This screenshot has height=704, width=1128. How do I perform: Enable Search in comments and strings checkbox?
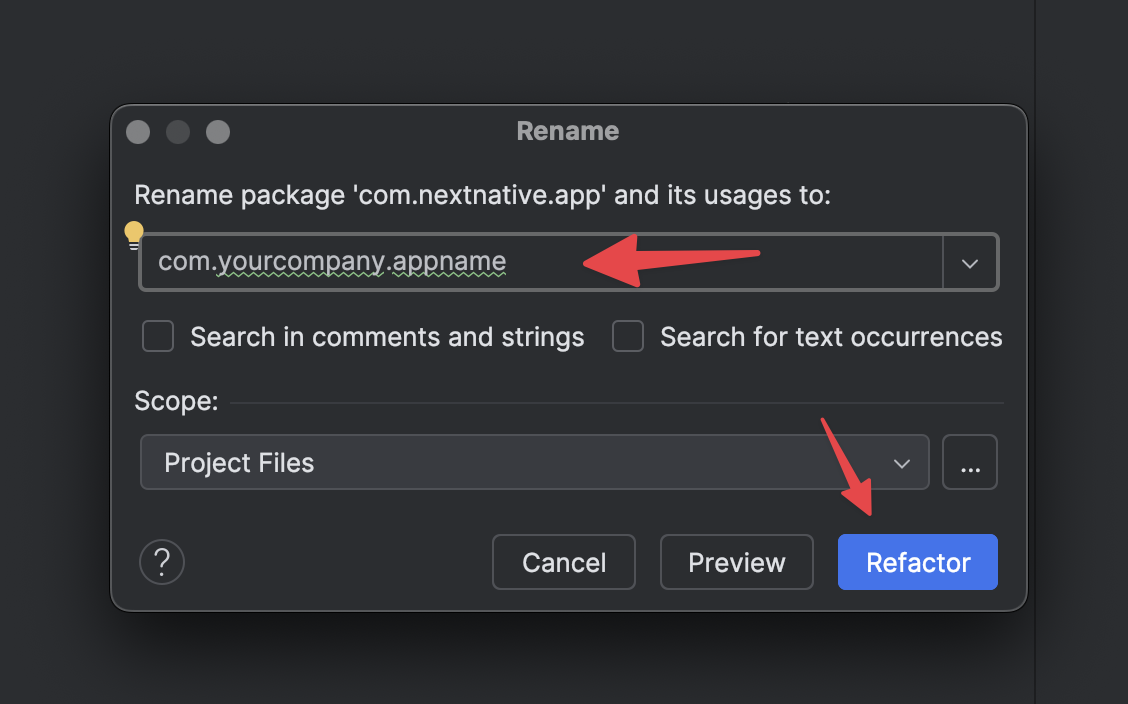pos(158,337)
